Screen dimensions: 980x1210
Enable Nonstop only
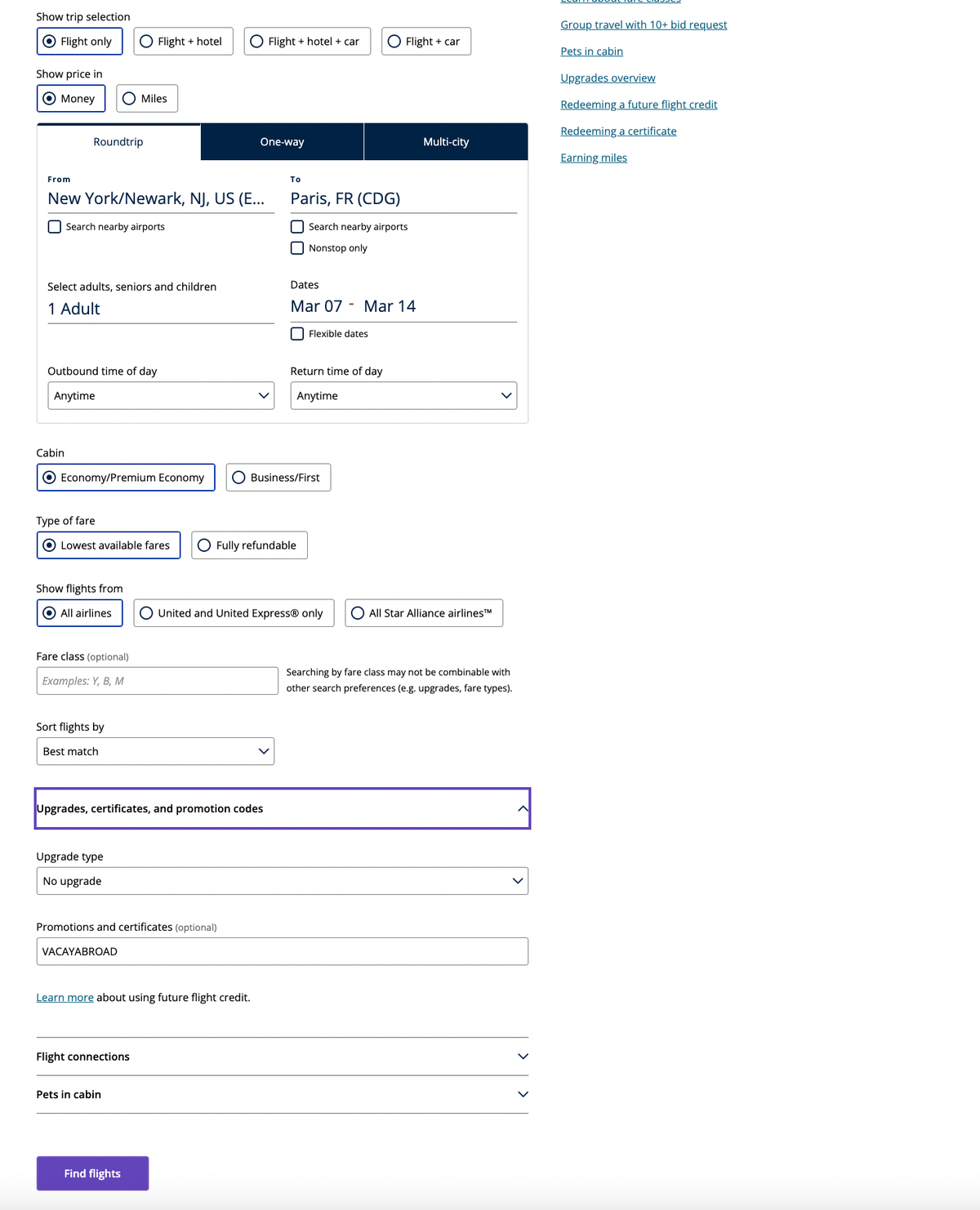point(297,247)
